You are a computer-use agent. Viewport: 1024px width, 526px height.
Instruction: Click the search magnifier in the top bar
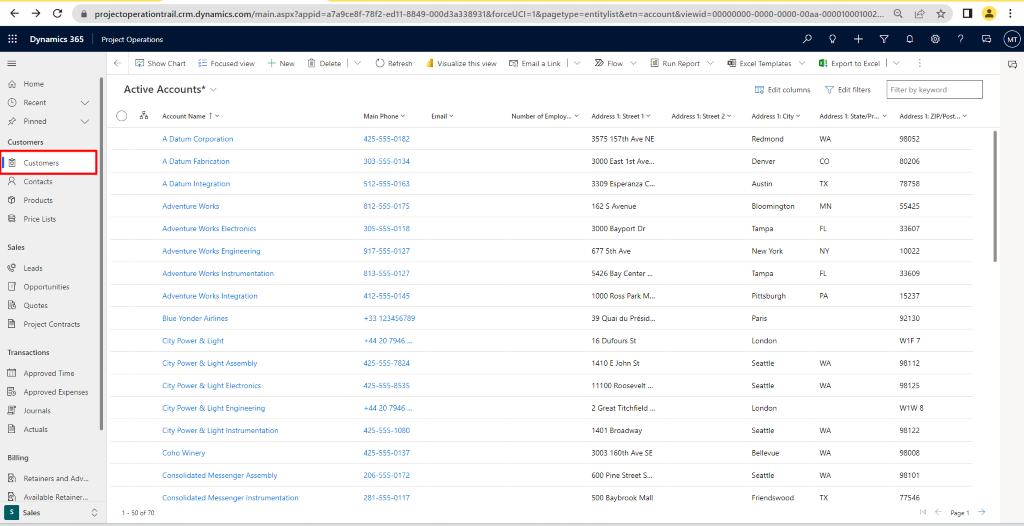(x=807, y=39)
